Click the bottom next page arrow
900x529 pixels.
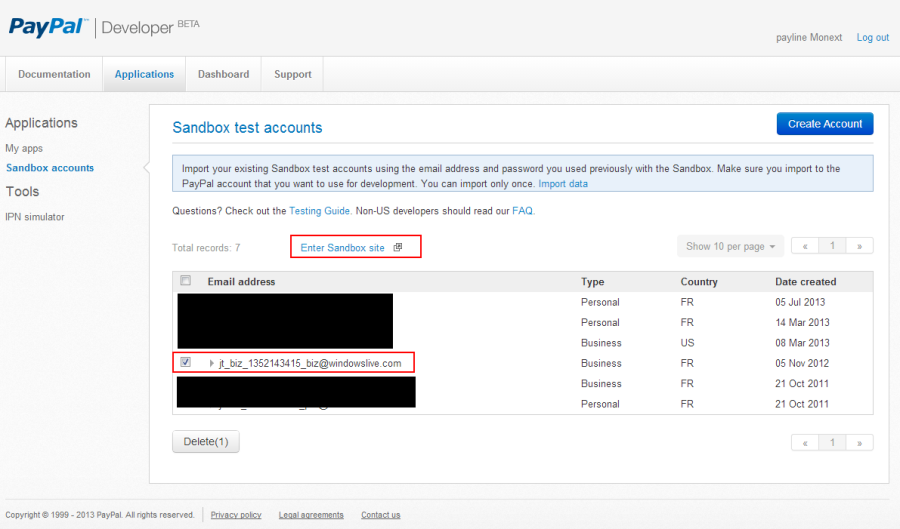tap(859, 442)
